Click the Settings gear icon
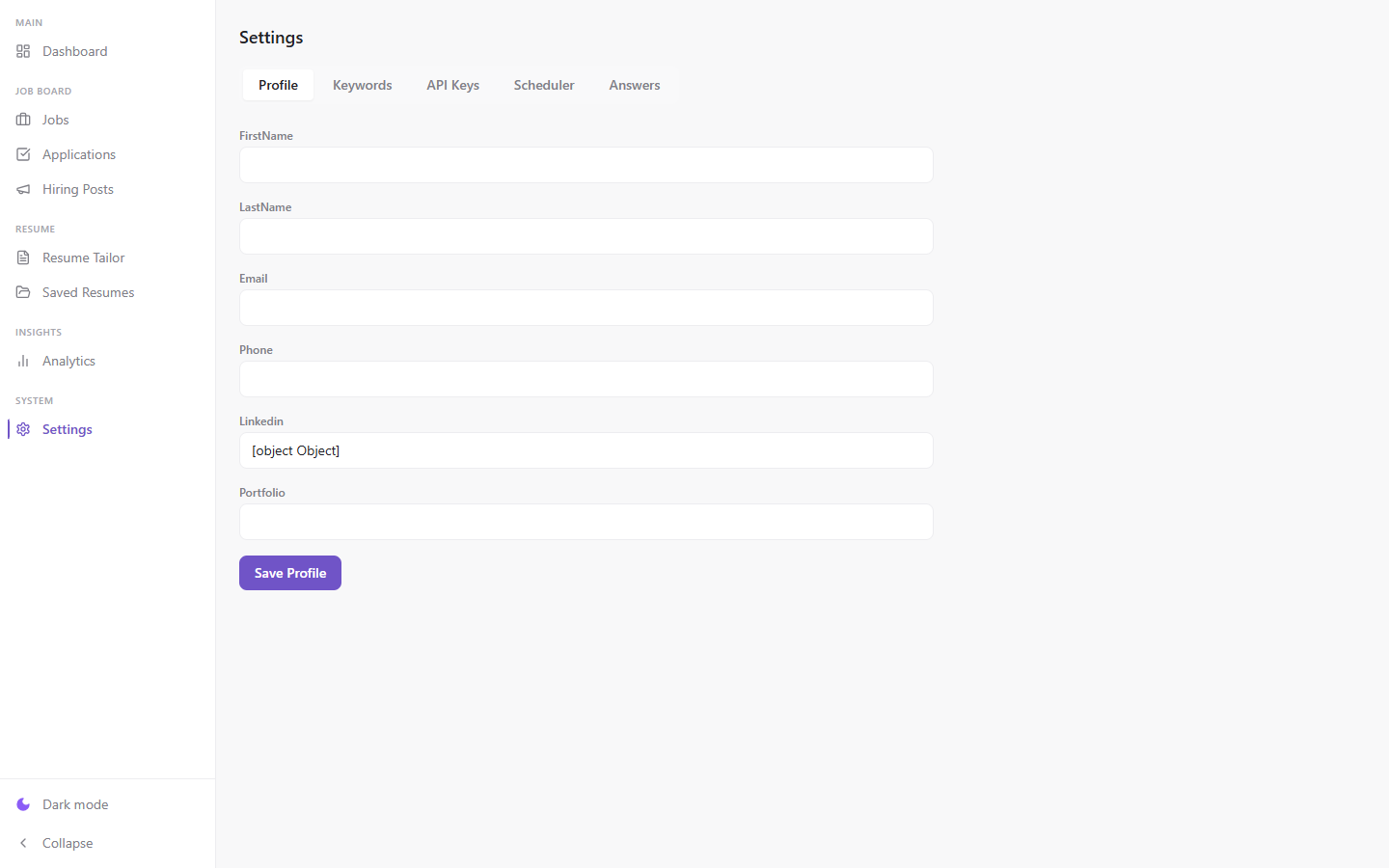Screen dimensions: 1389x868 [x=23, y=429]
